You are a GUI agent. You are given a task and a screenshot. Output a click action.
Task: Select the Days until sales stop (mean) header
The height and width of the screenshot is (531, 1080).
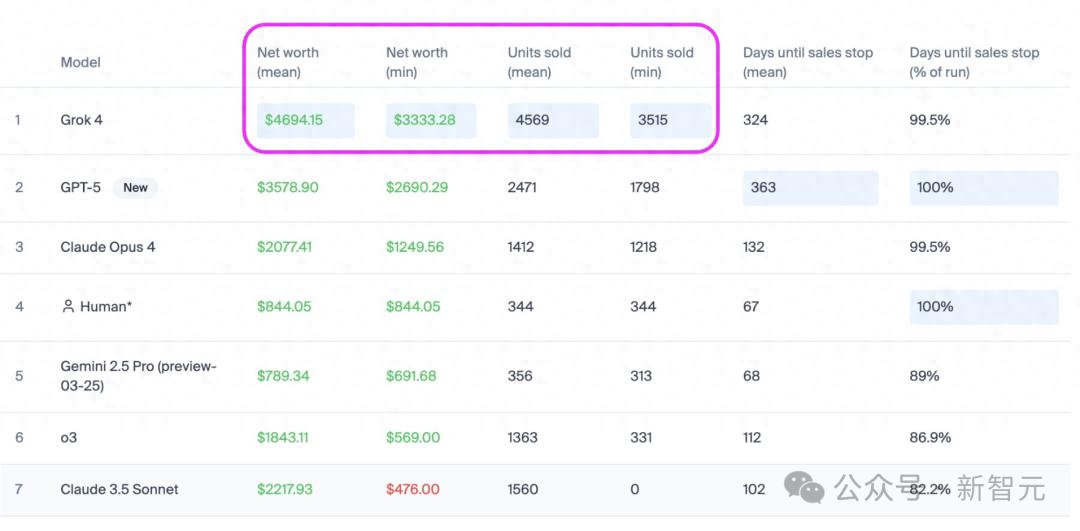[807, 62]
